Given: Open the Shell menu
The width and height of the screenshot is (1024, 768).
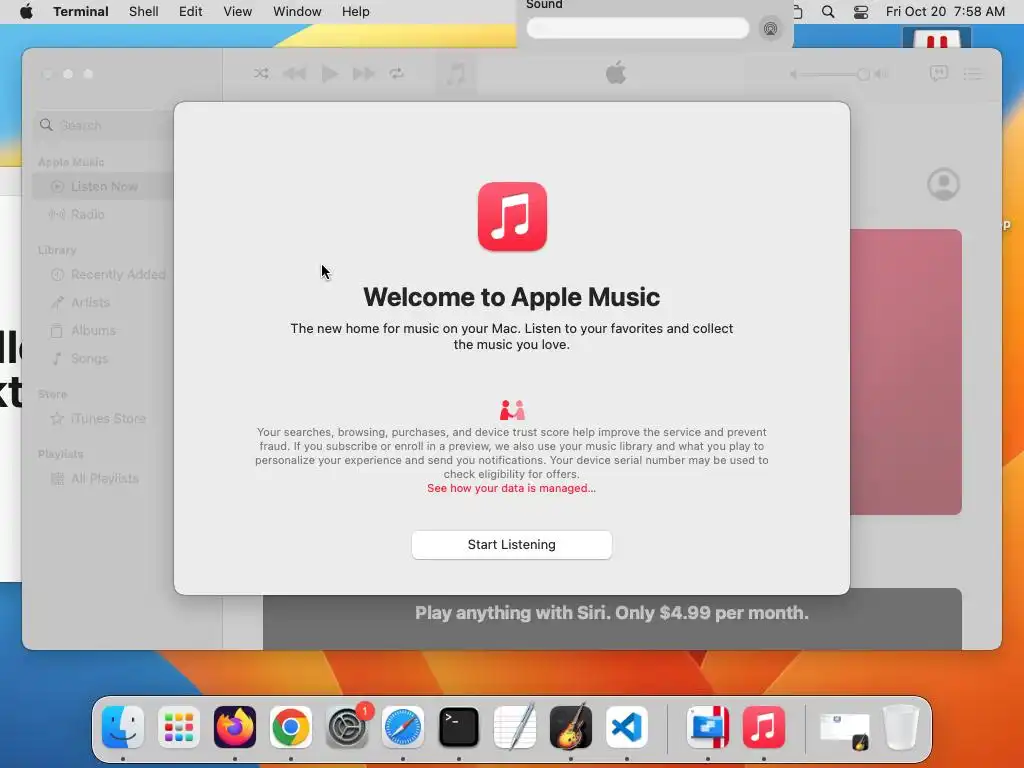Looking at the screenshot, I should point(144,12).
